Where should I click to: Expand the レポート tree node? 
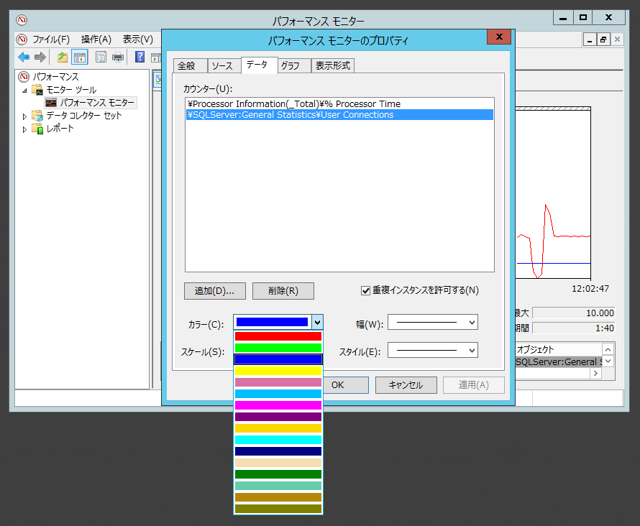coord(24,129)
